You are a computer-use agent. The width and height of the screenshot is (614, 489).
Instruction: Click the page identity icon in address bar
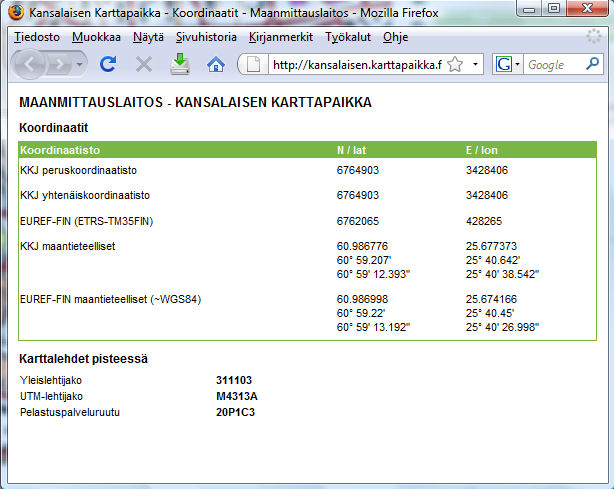pos(254,65)
